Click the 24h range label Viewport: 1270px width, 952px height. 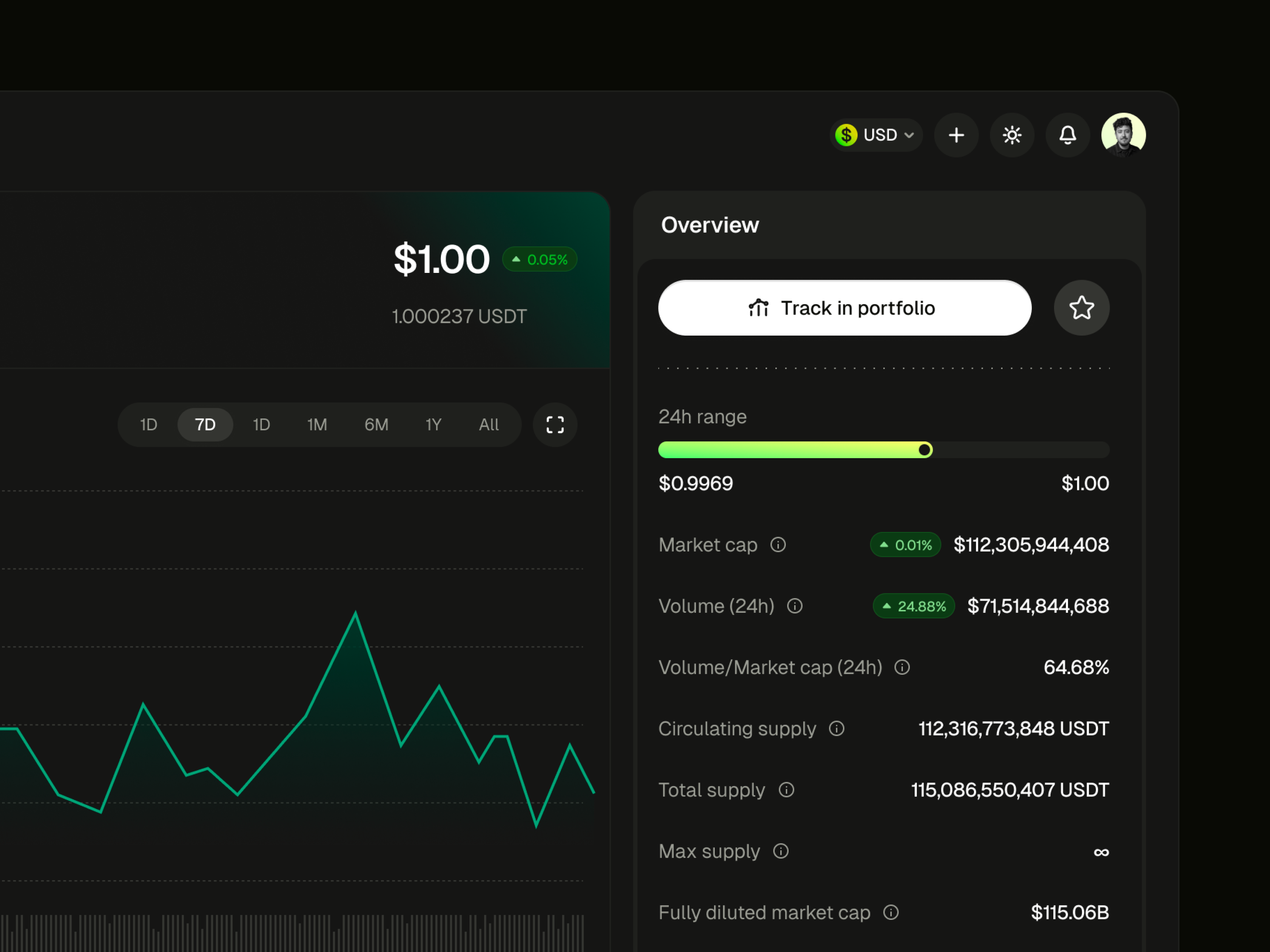click(702, 416)
